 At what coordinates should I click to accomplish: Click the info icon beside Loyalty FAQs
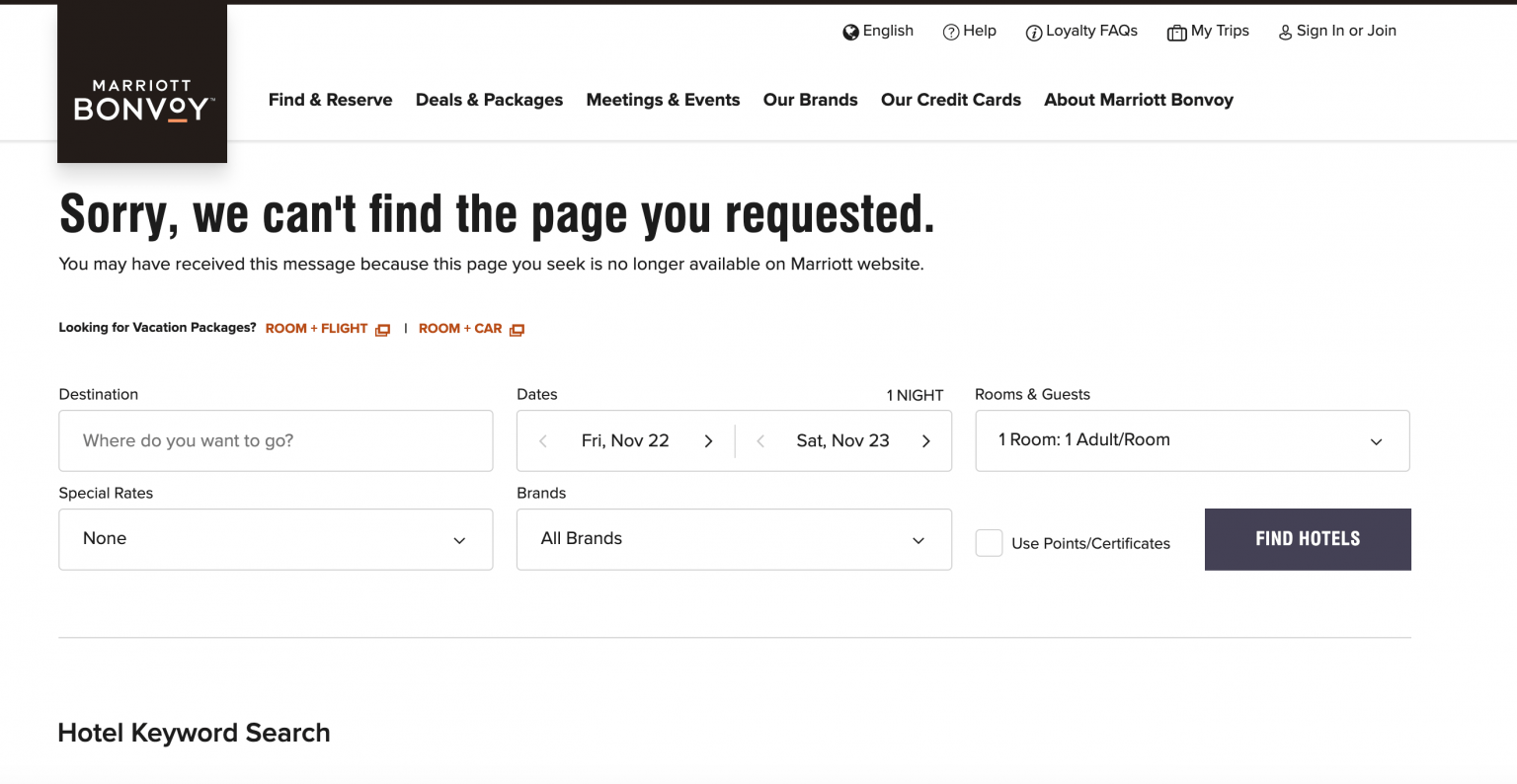(x=1033, y=32)
